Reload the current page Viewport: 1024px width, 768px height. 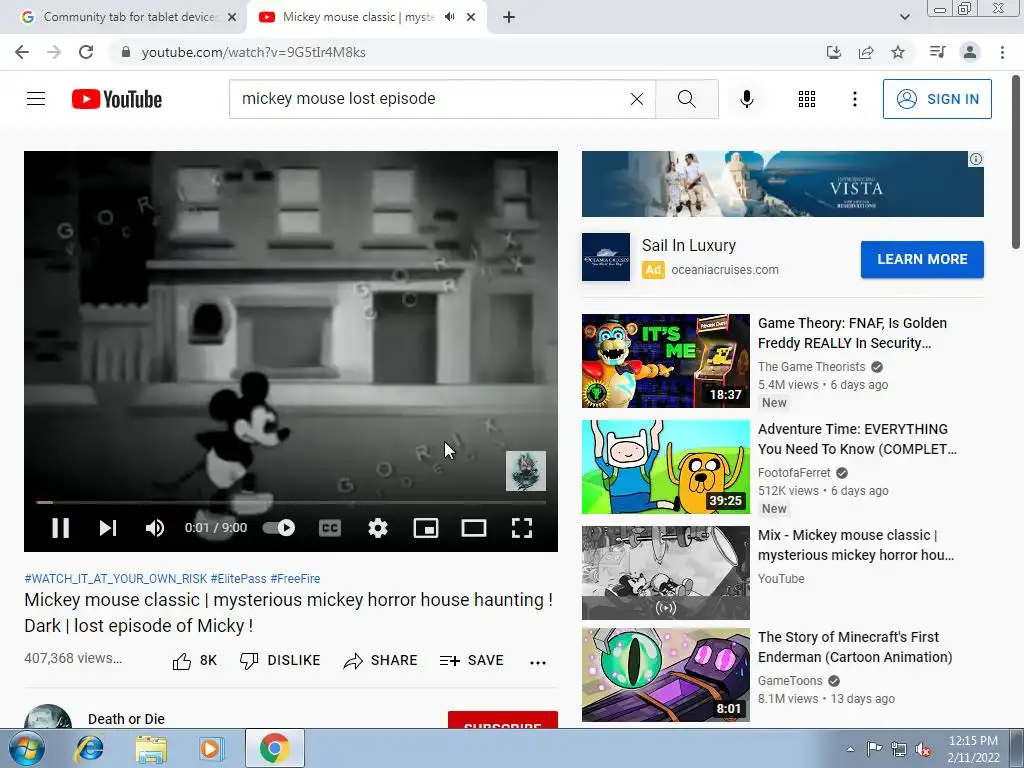pos(86,52)
